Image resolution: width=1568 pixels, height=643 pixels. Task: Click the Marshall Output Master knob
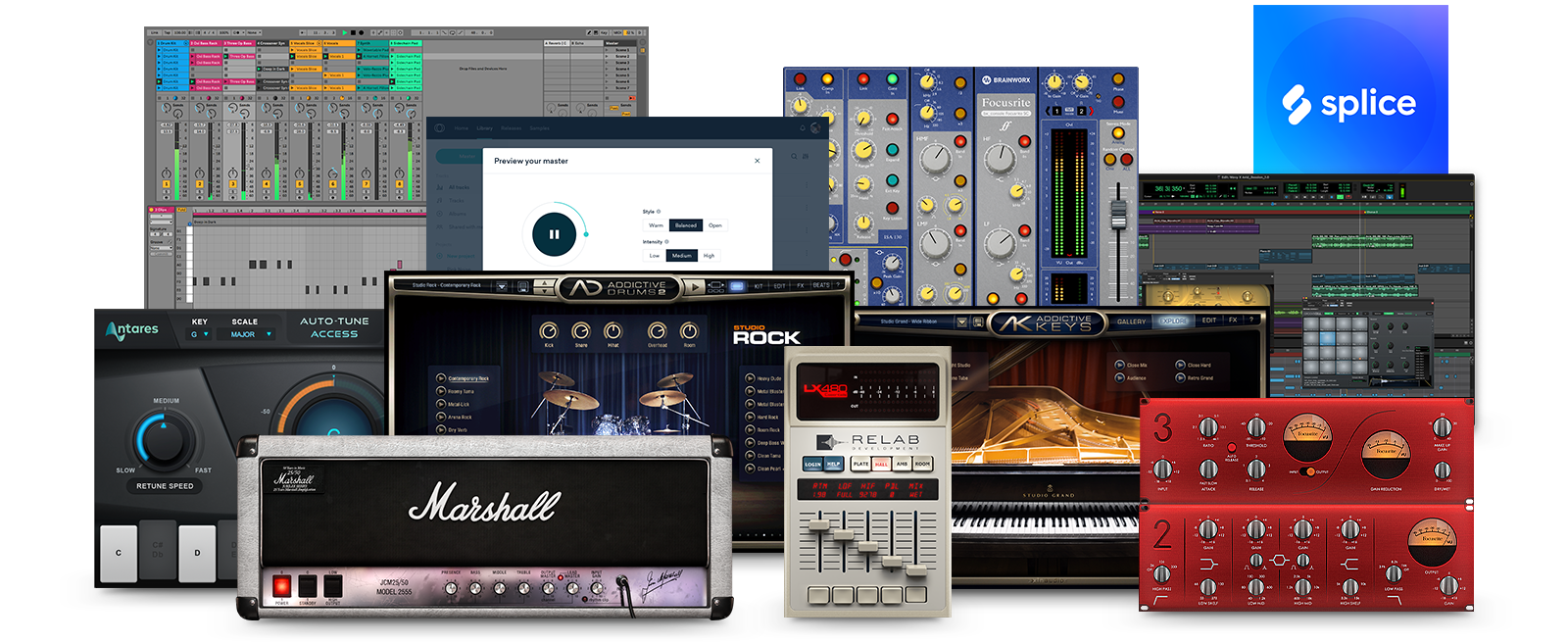(x=549, y=588)
